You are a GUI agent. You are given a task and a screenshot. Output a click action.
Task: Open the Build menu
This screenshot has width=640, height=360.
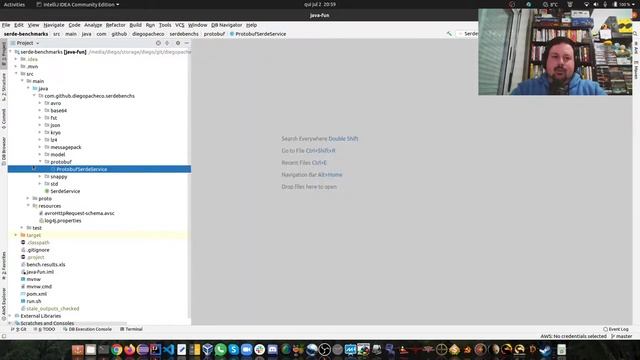(x=136, y=25)
